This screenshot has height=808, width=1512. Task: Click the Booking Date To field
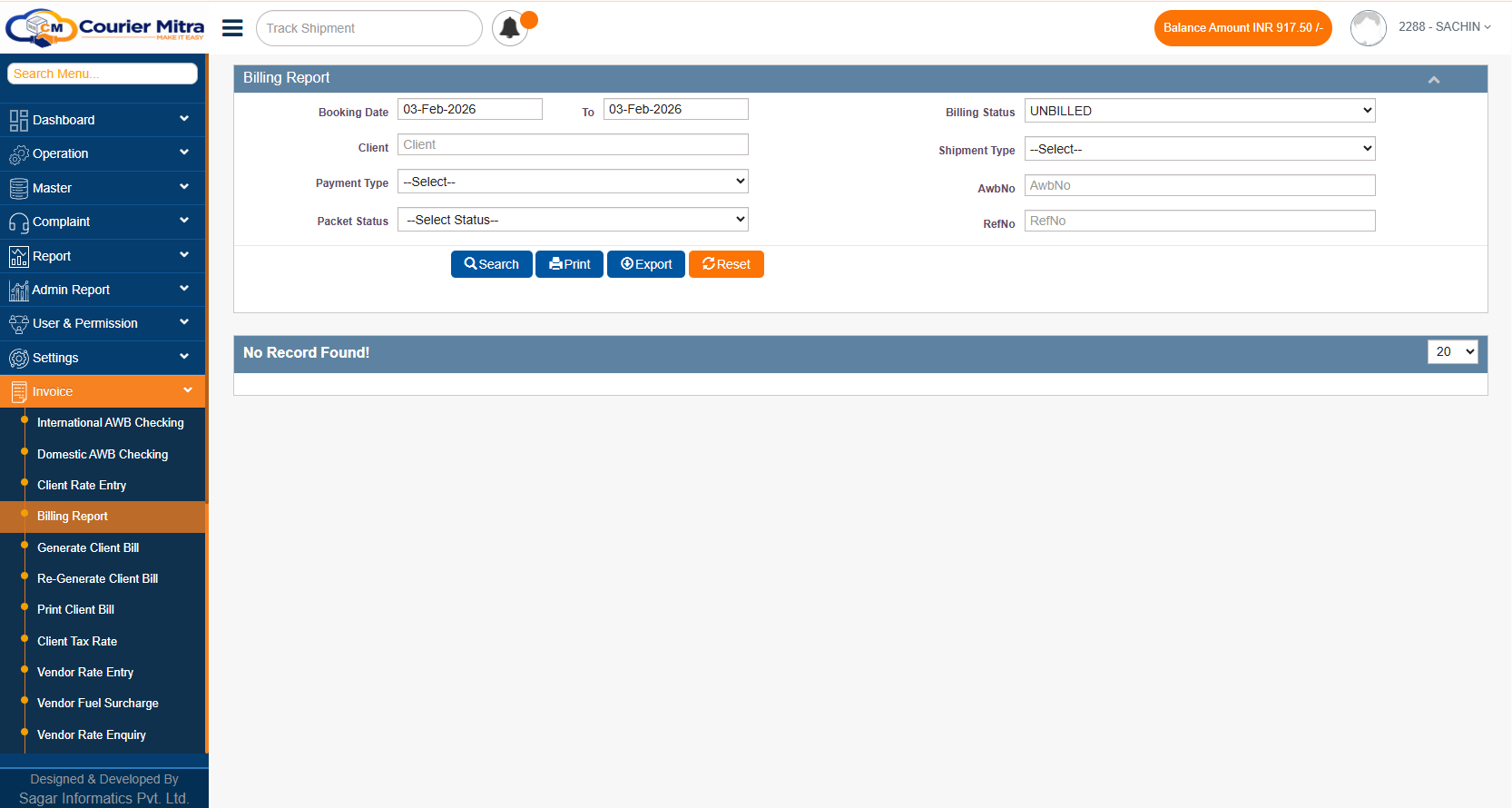pyautogui.click(x=676, y=109)
